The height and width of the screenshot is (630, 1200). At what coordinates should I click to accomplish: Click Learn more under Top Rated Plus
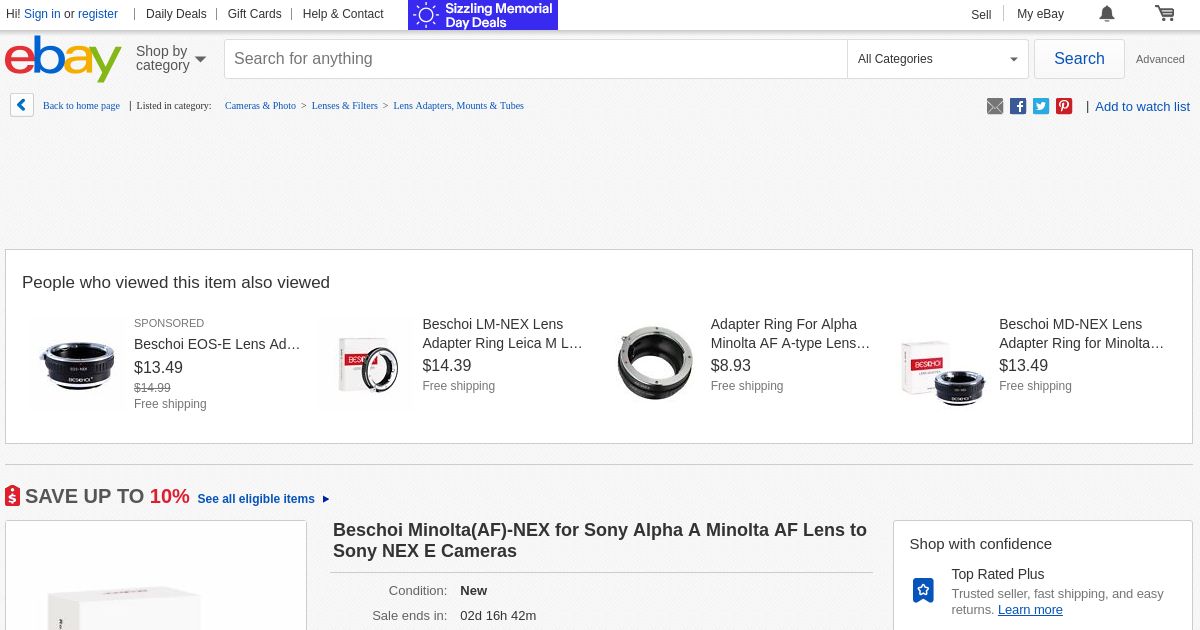1030,610
